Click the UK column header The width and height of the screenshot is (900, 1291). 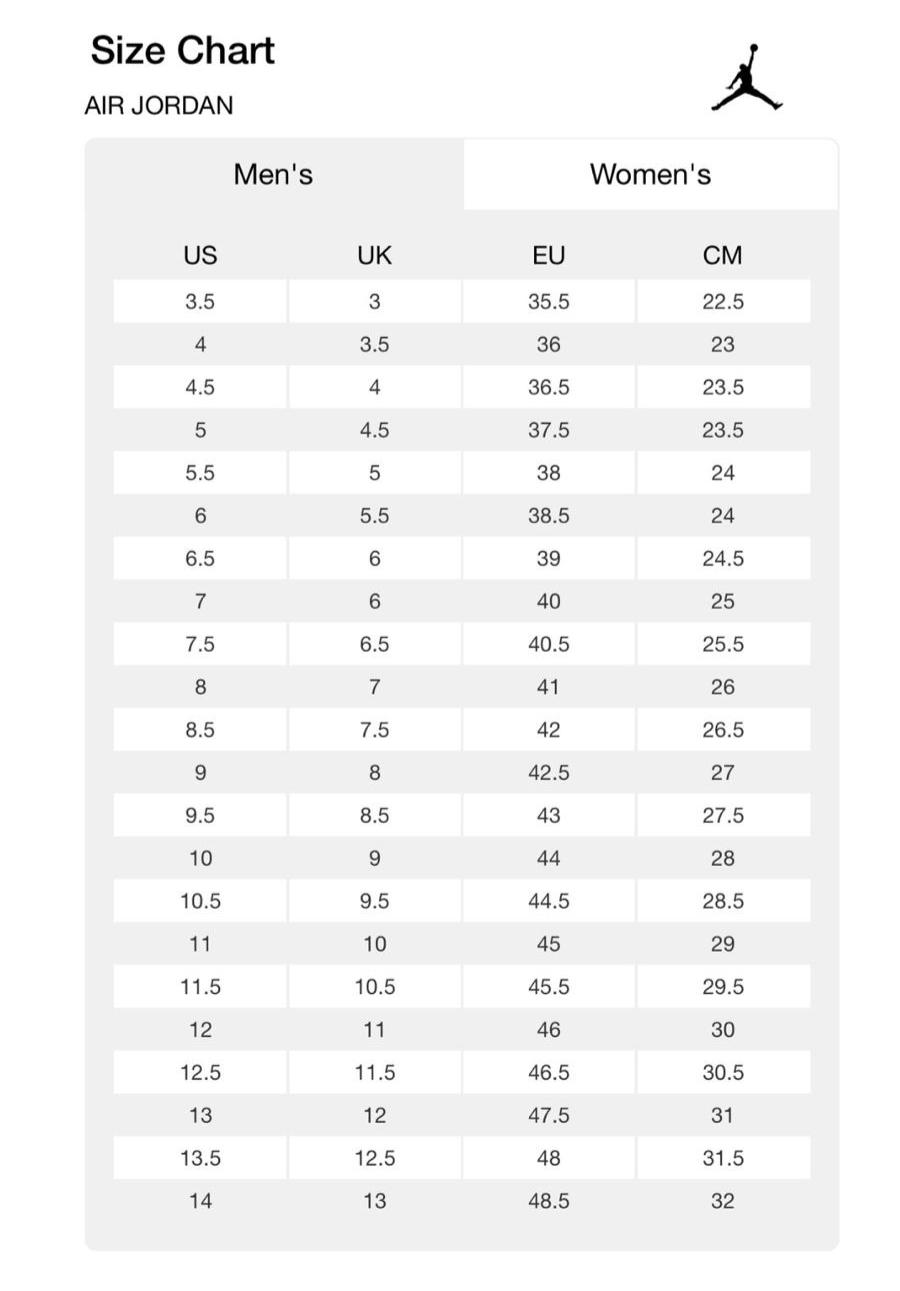pyautogui.click(x=374, y=255)
